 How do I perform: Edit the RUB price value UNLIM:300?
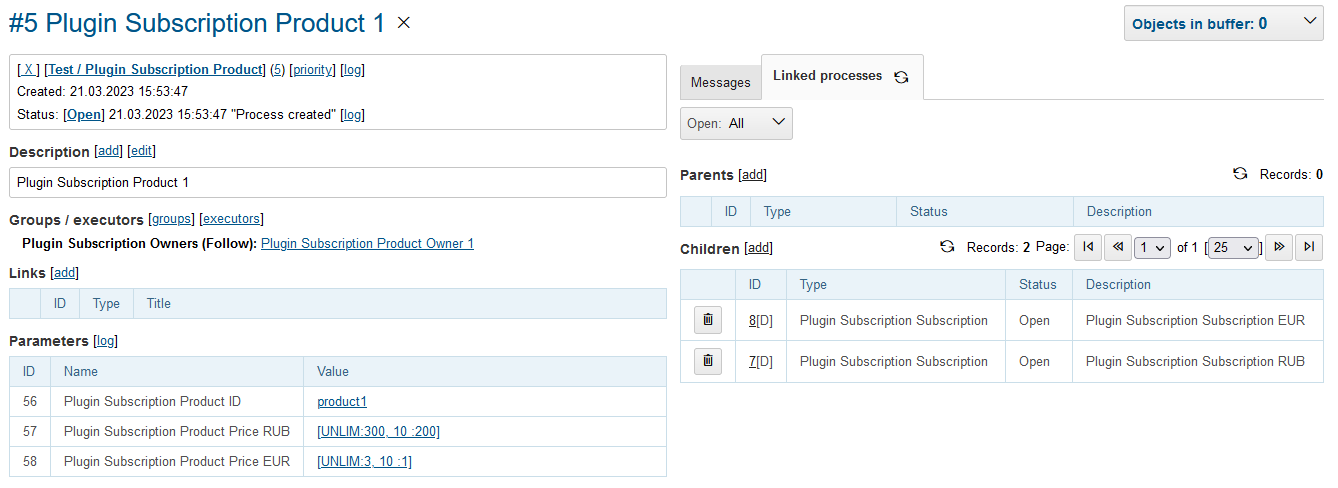point(378,432)
